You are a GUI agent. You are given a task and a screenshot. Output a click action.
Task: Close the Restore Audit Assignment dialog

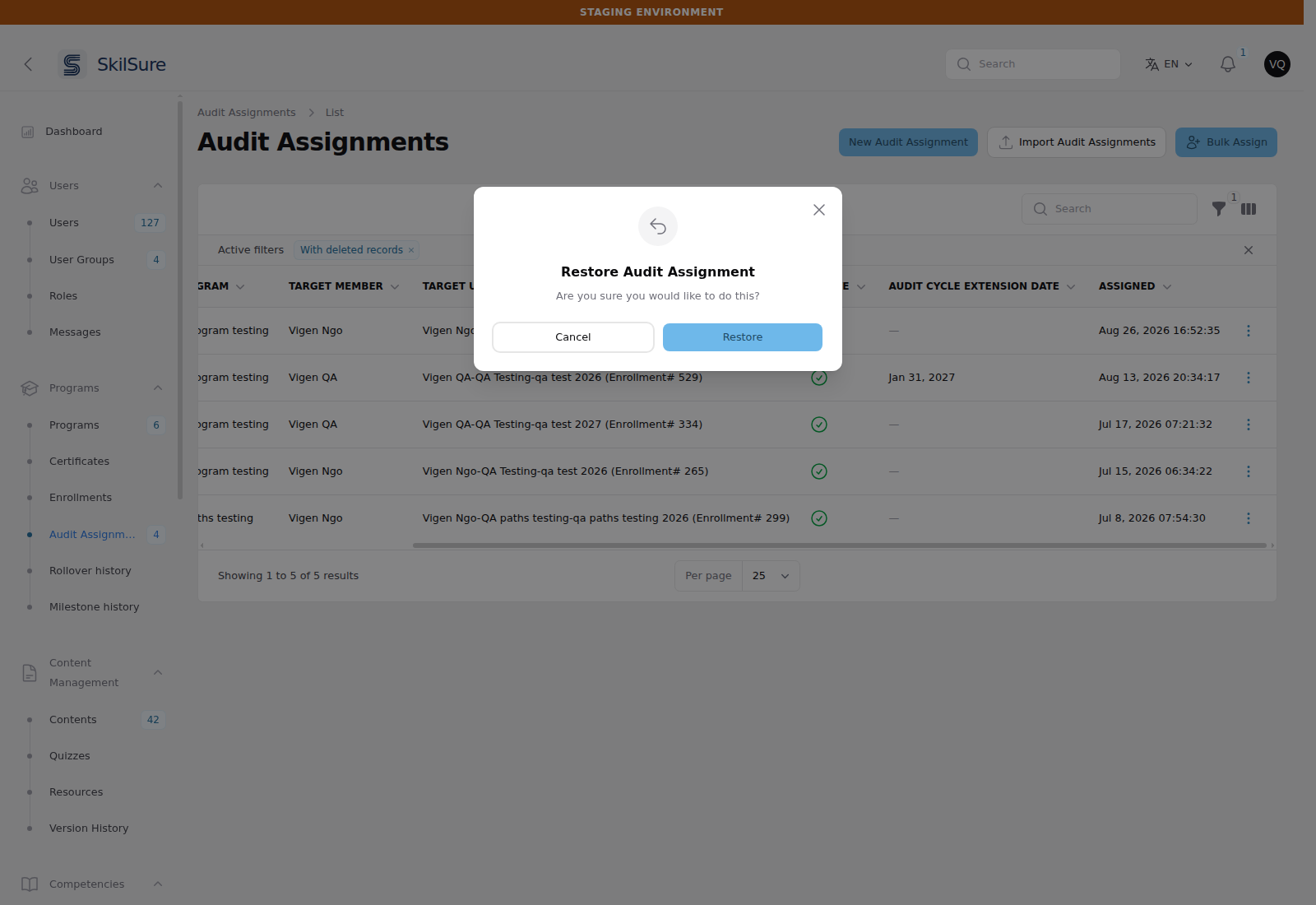click(819, 210)
